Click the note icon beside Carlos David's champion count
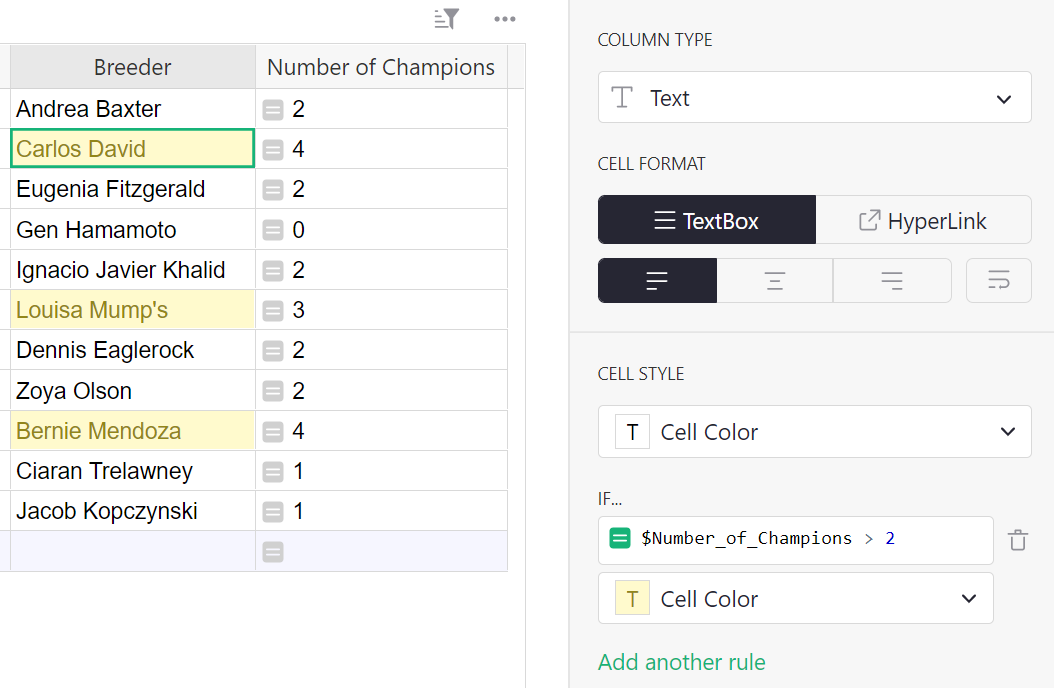The image size is (1054, 688). point(273,148)
